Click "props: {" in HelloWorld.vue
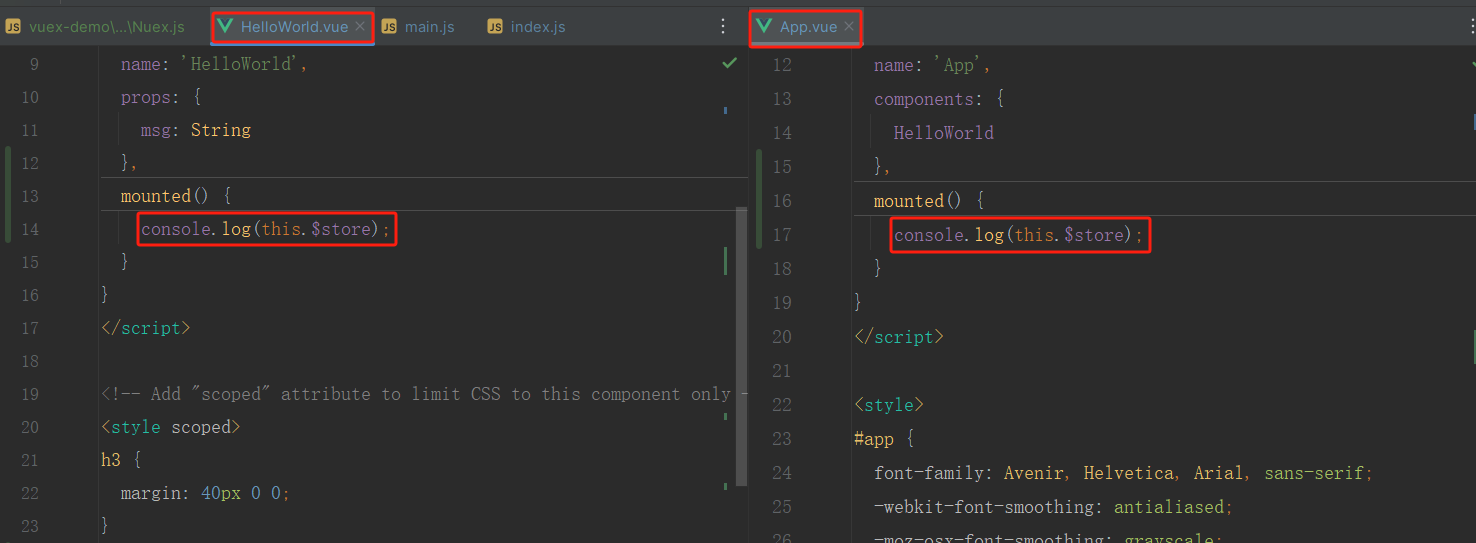1476x543 pixels. click(x=161, y=97)
